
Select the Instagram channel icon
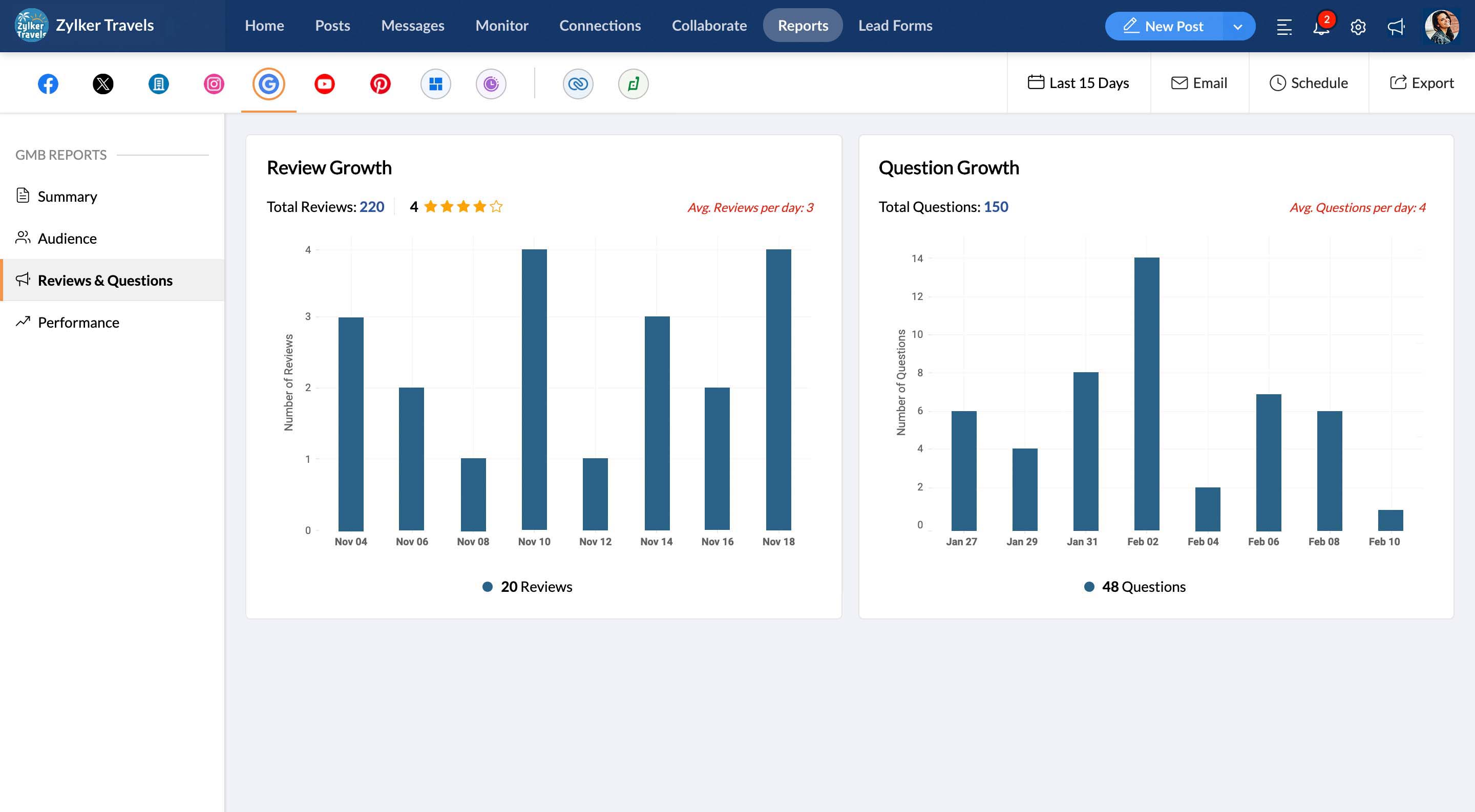(x=213, y=83)
